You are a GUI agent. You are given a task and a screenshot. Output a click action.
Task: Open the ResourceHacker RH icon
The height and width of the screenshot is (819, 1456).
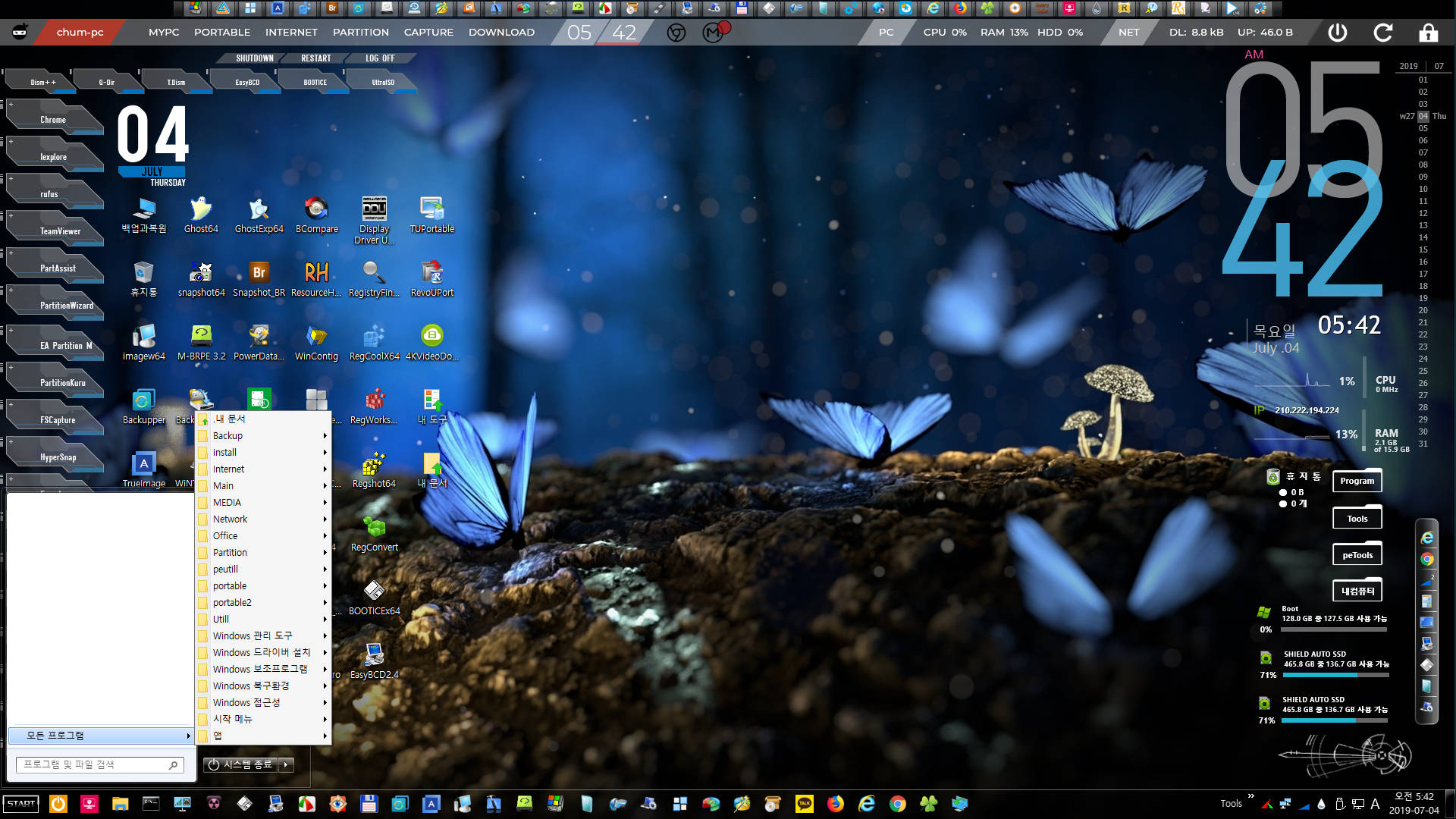[316, 279]
